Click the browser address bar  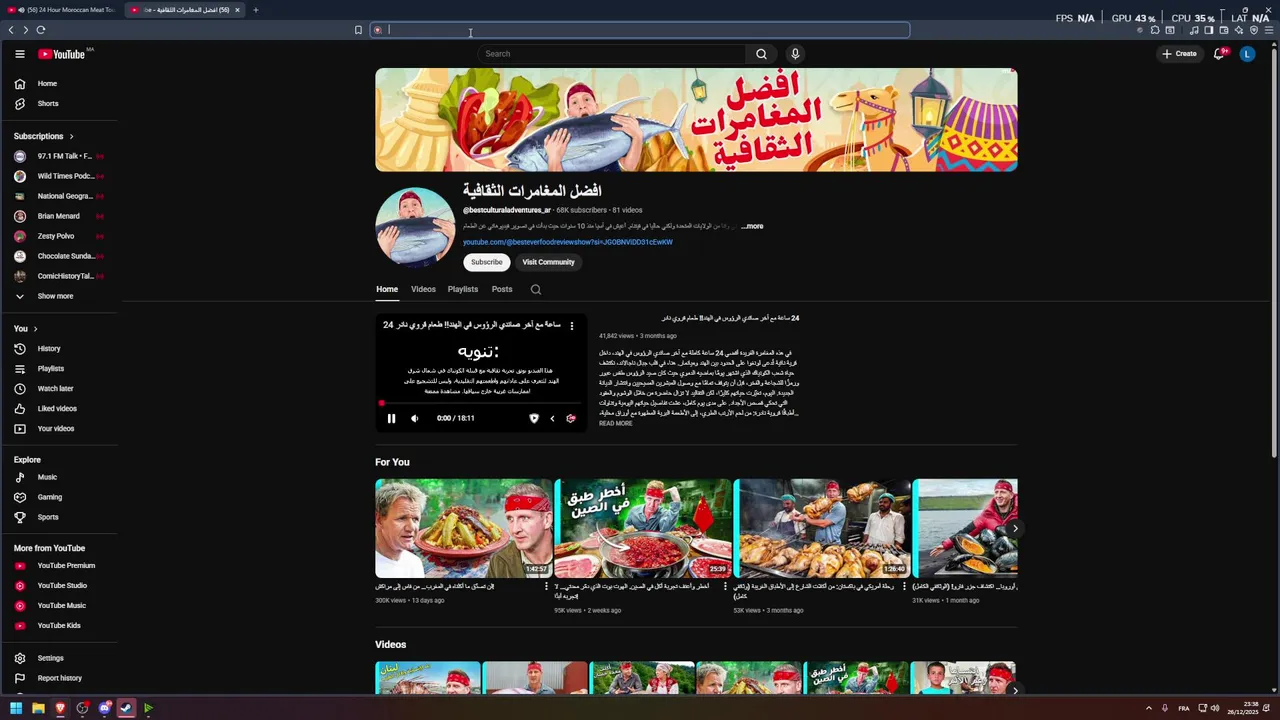[x=640, y=30]
